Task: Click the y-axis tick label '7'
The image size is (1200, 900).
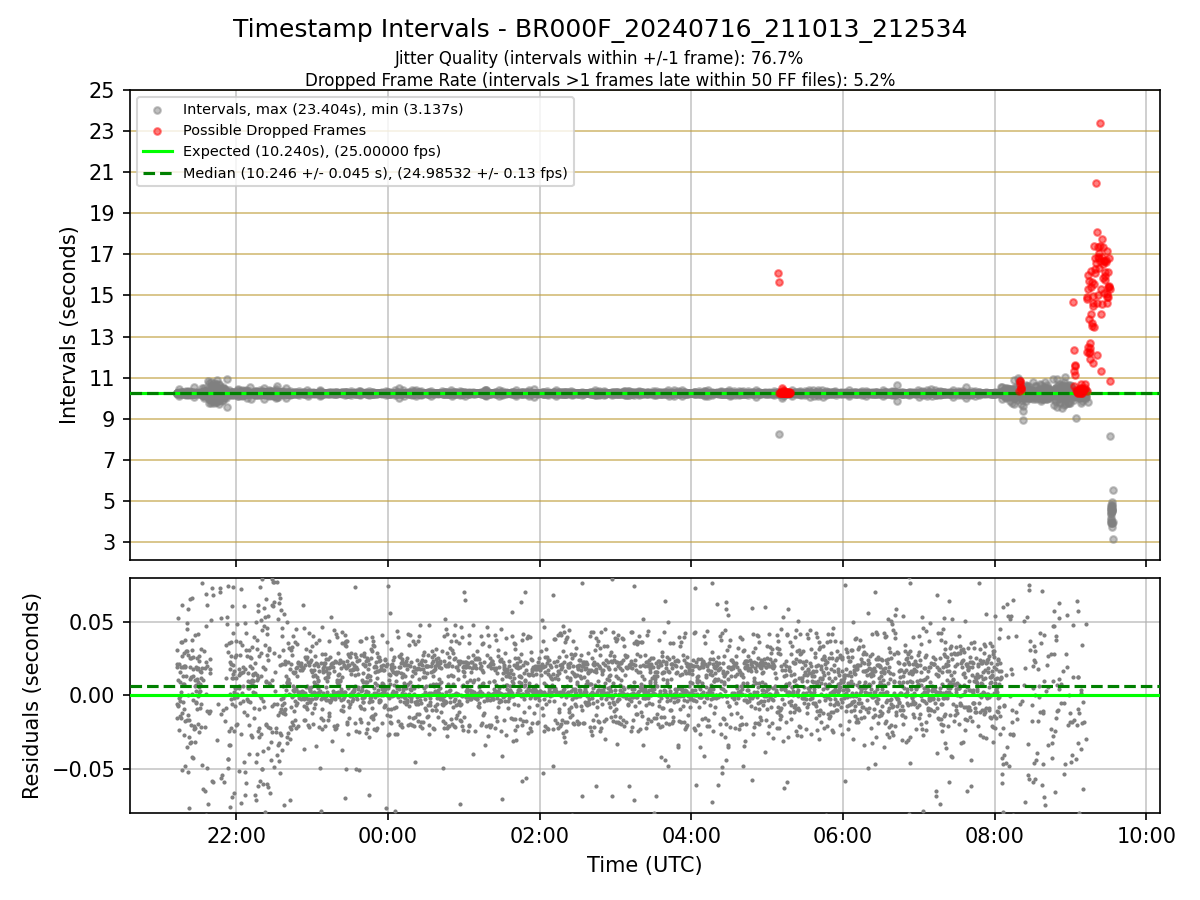Action: pyautogui.click(x=108, y=460)
